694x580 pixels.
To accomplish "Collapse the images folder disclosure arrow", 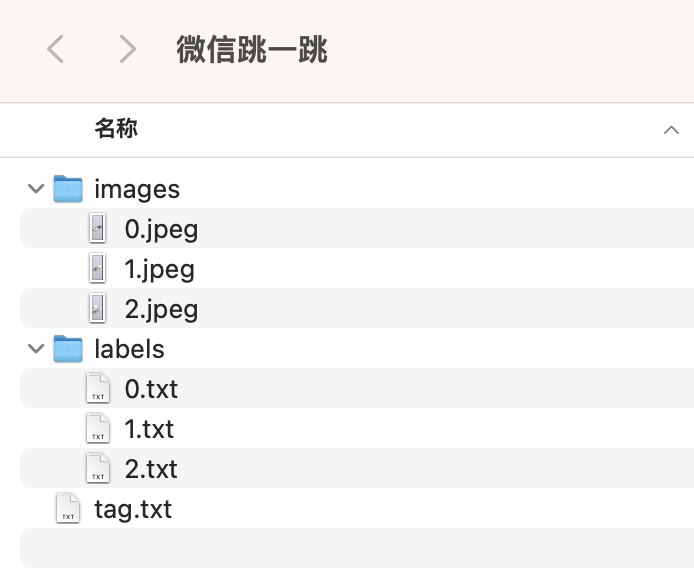I will click(x=37, y=189).
